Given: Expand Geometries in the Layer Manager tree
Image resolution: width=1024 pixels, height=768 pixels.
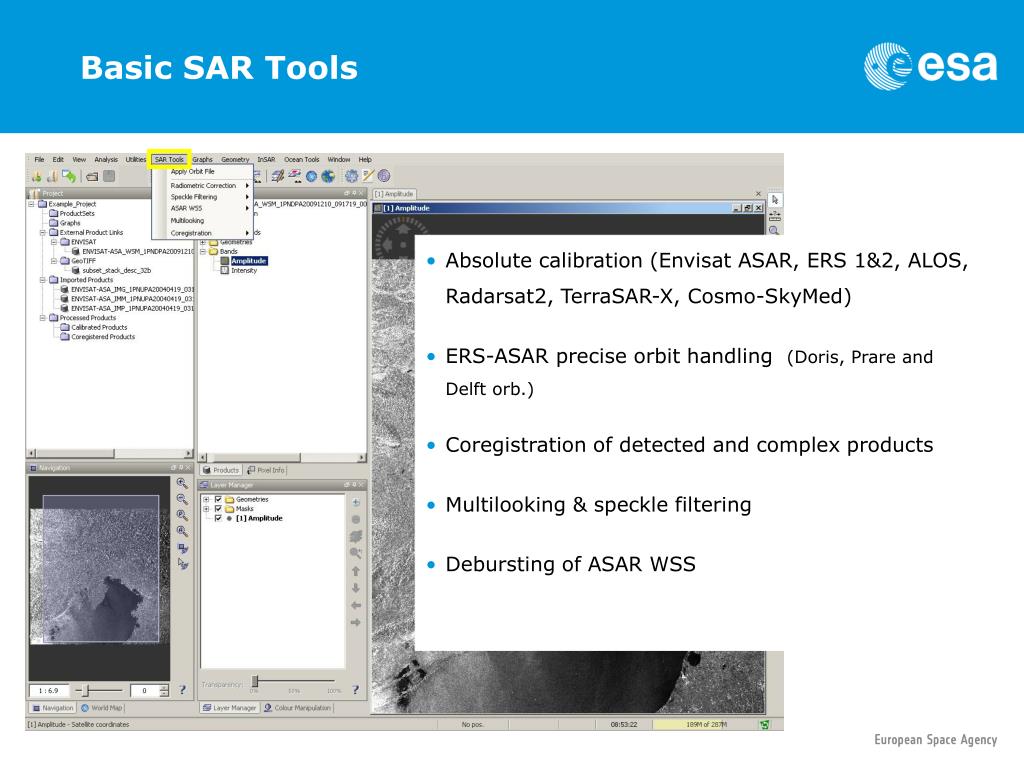Looking at the screenshot, I should (x=206, y=500).
